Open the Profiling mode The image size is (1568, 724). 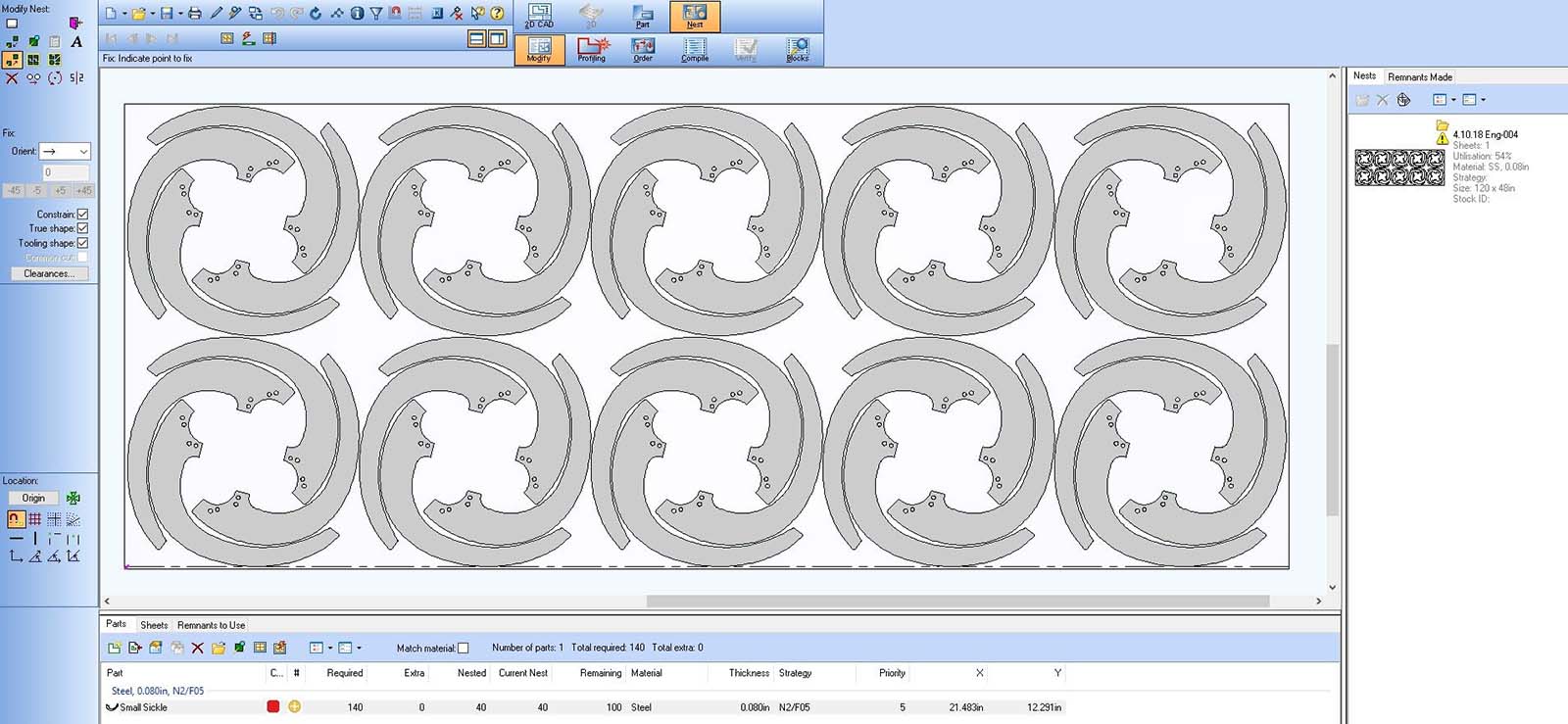click(x=592, y=49)
